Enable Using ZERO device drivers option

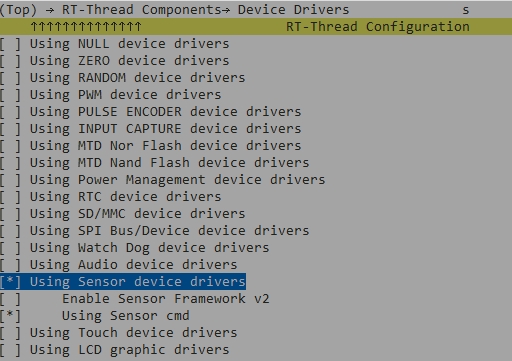115,61
